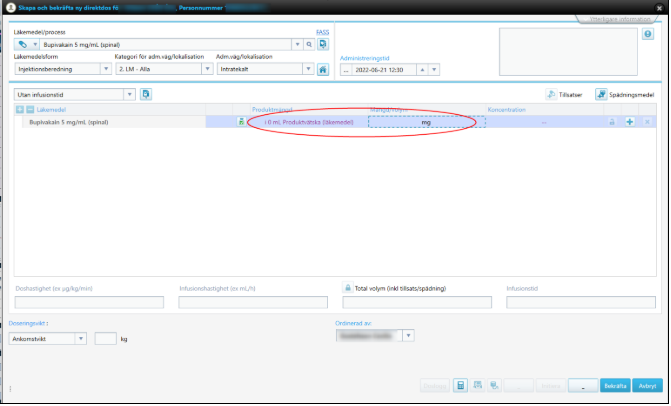
Task: Click blue help icon in top-right box
Action: tap(648, 34)
